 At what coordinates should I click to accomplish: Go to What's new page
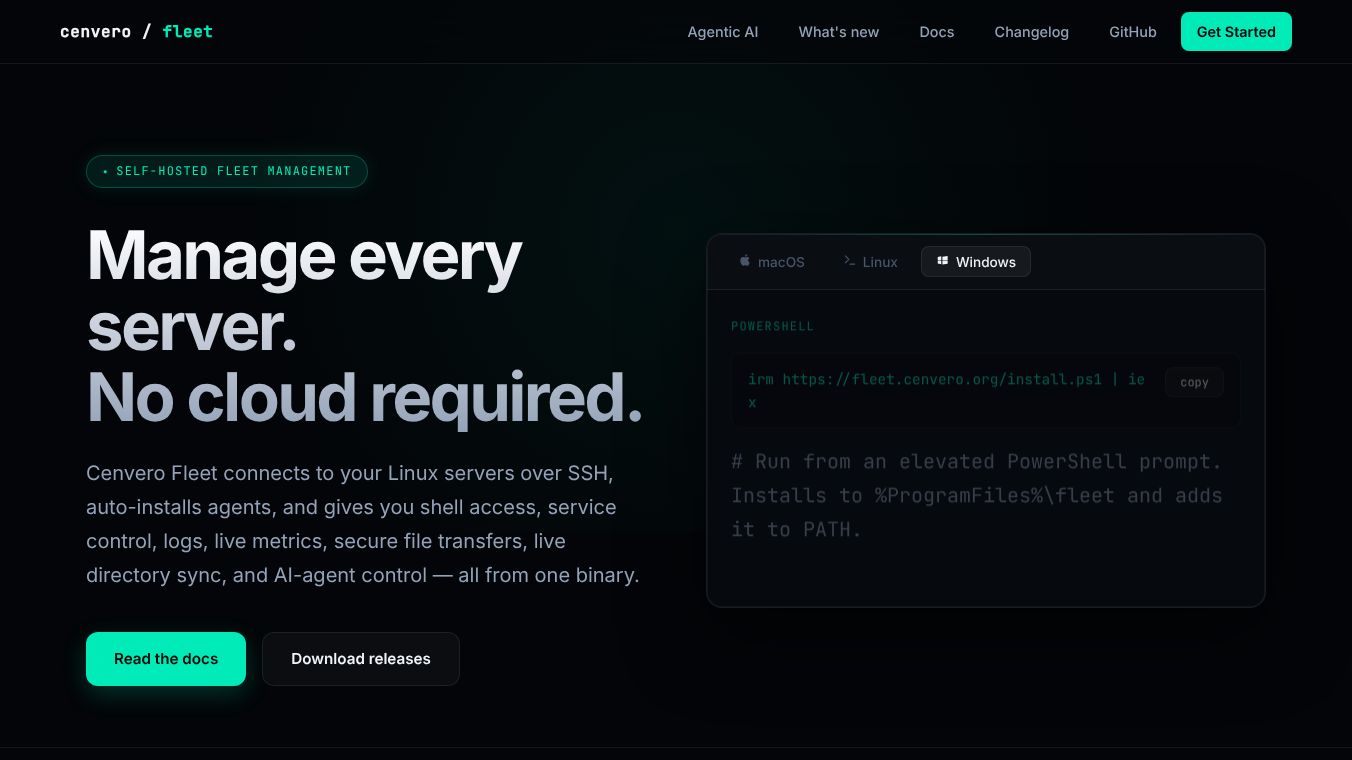[839, 32]
